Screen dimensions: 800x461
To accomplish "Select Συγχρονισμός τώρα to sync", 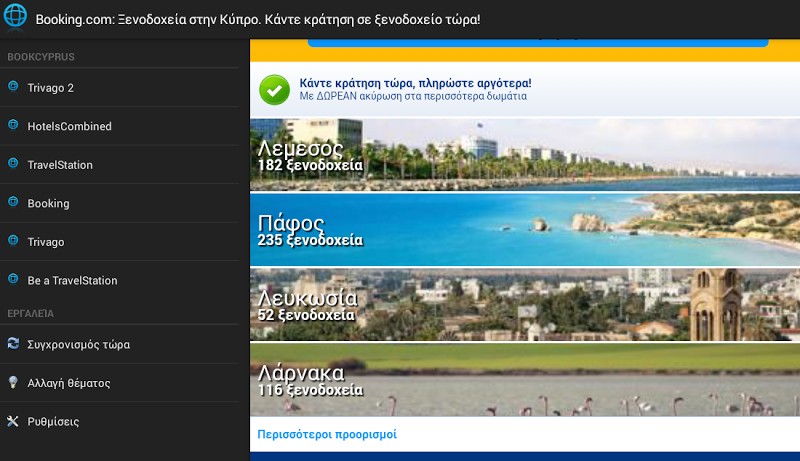I will 119,344.
